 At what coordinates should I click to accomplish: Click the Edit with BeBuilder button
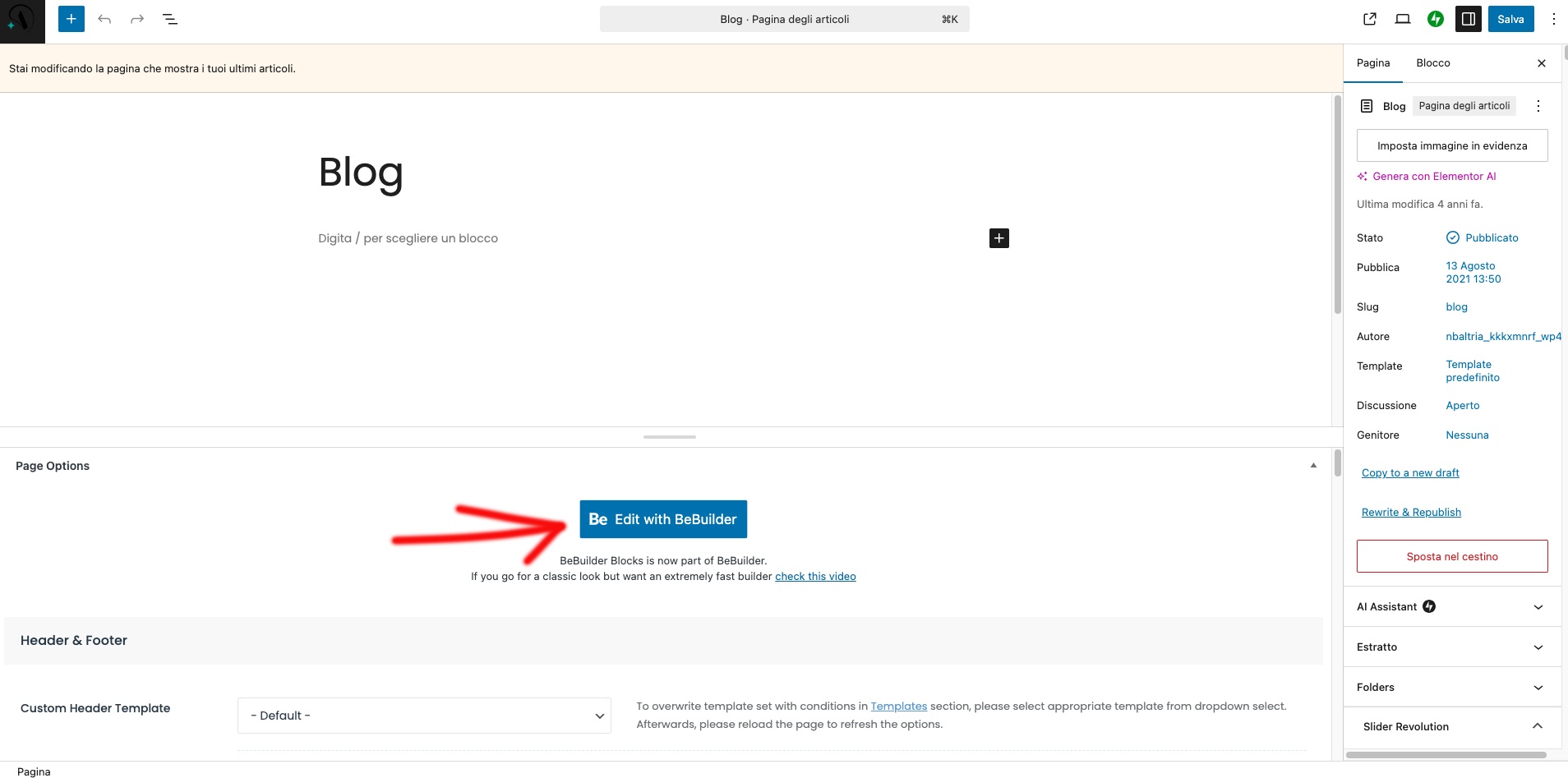(x=663, y=519)
